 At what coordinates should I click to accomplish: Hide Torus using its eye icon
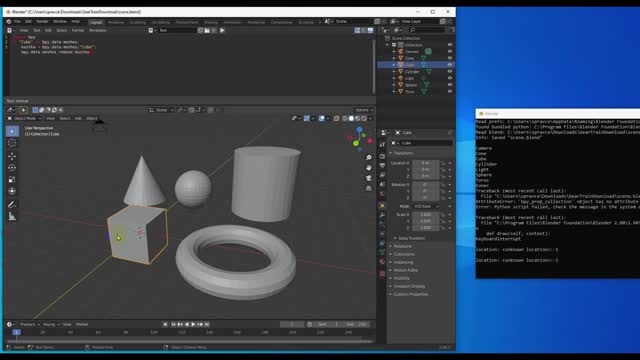pos(450,91)
